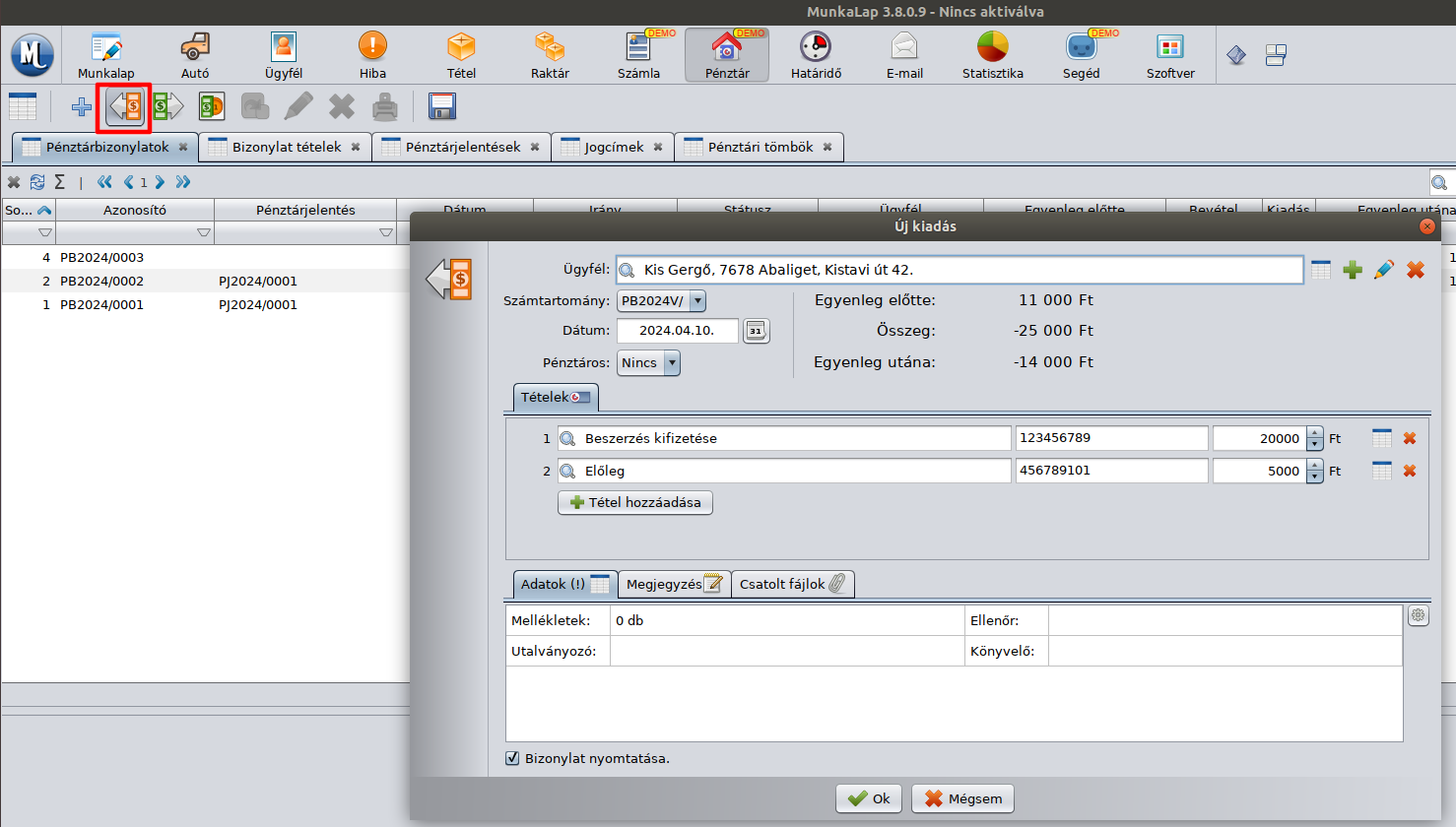1456x827 pixels.
Task: Click the Ok button
Action: [869, 798]
